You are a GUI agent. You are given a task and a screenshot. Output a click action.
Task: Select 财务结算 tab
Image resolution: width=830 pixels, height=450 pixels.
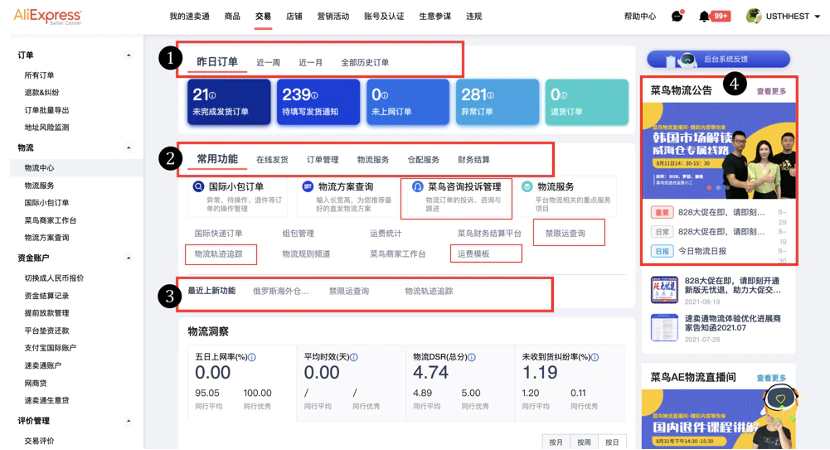[474, 159]
